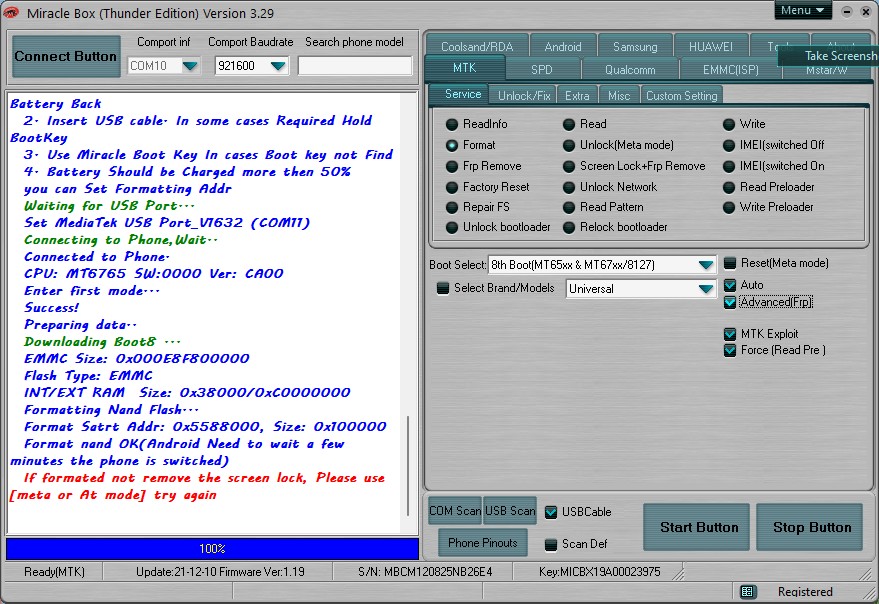This screenshot has height=604, width=879.
Task: Select the Frp Remove radio option
Action: pos(452,167)
